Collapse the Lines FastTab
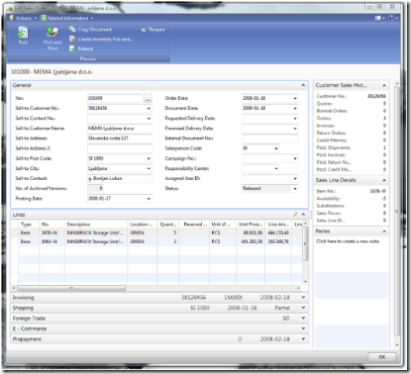Image resolution: width=411 pixels, height=374 pixels. pos(303,214)
